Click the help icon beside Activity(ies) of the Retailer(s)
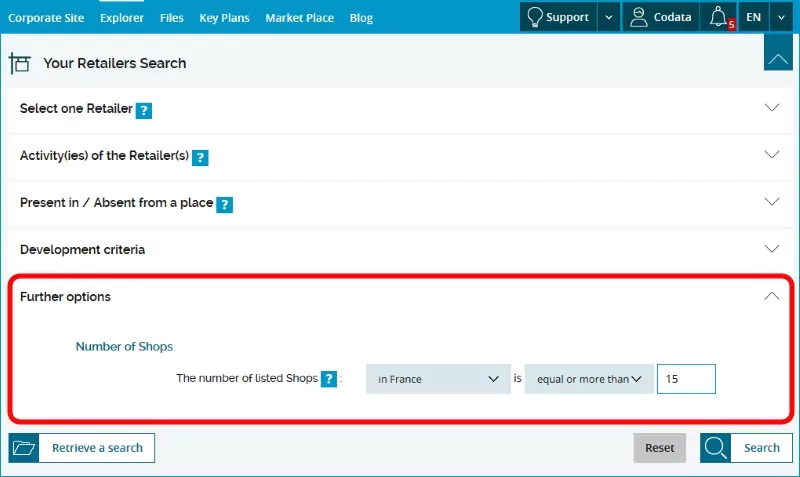Image resolution: width=800 pixels, height=477 pixels. pyautogui.click(x=200, y=157)
